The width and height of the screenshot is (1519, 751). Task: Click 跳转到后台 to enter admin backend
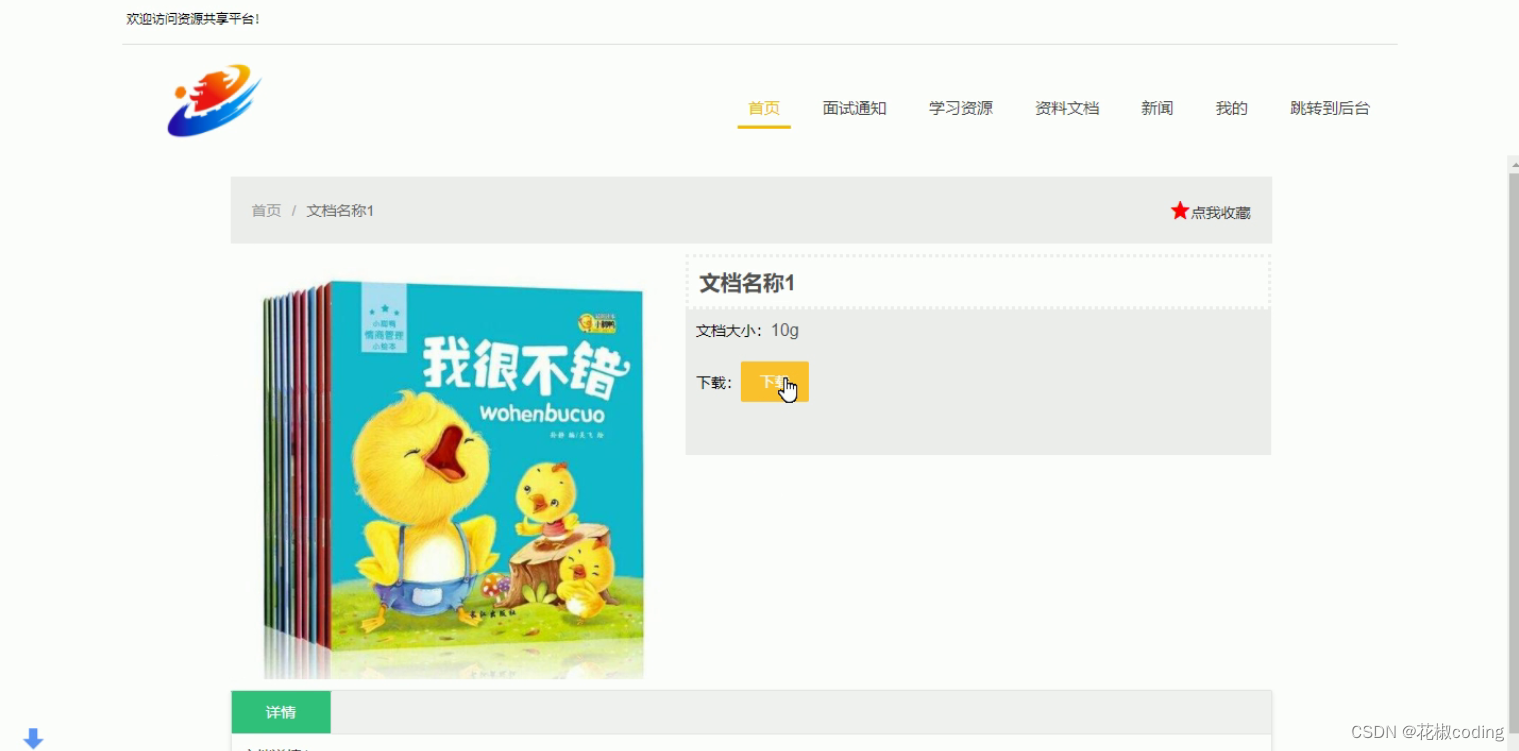[x=1330, y=108]
